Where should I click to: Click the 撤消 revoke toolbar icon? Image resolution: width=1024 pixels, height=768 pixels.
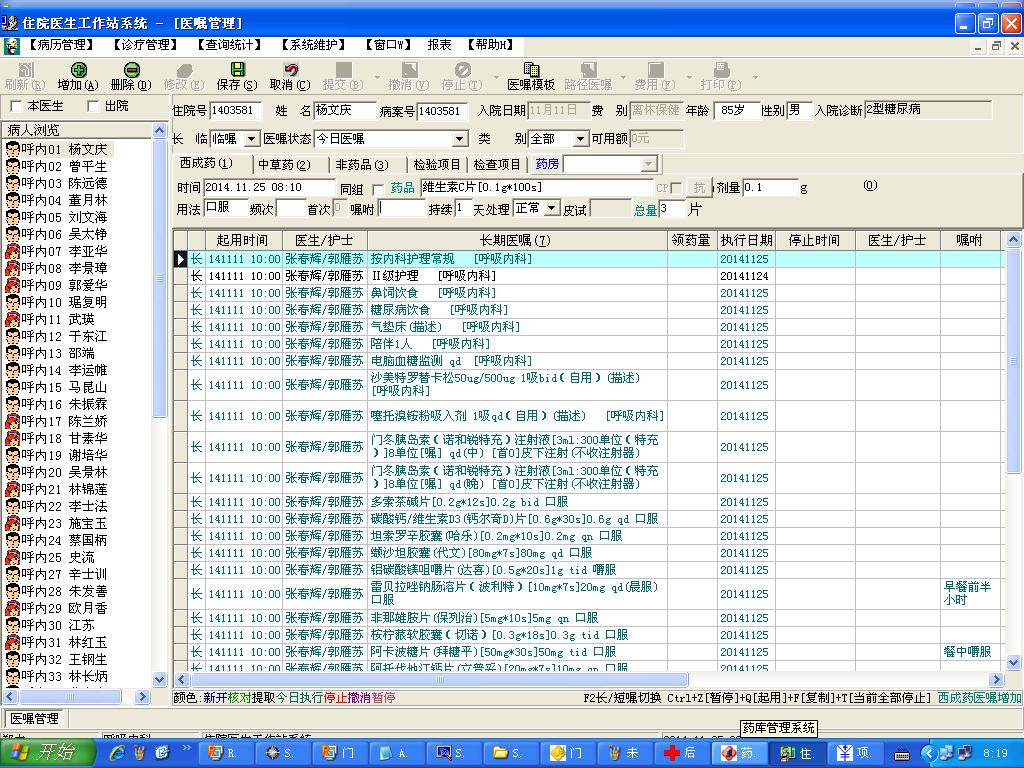[409, 70]
